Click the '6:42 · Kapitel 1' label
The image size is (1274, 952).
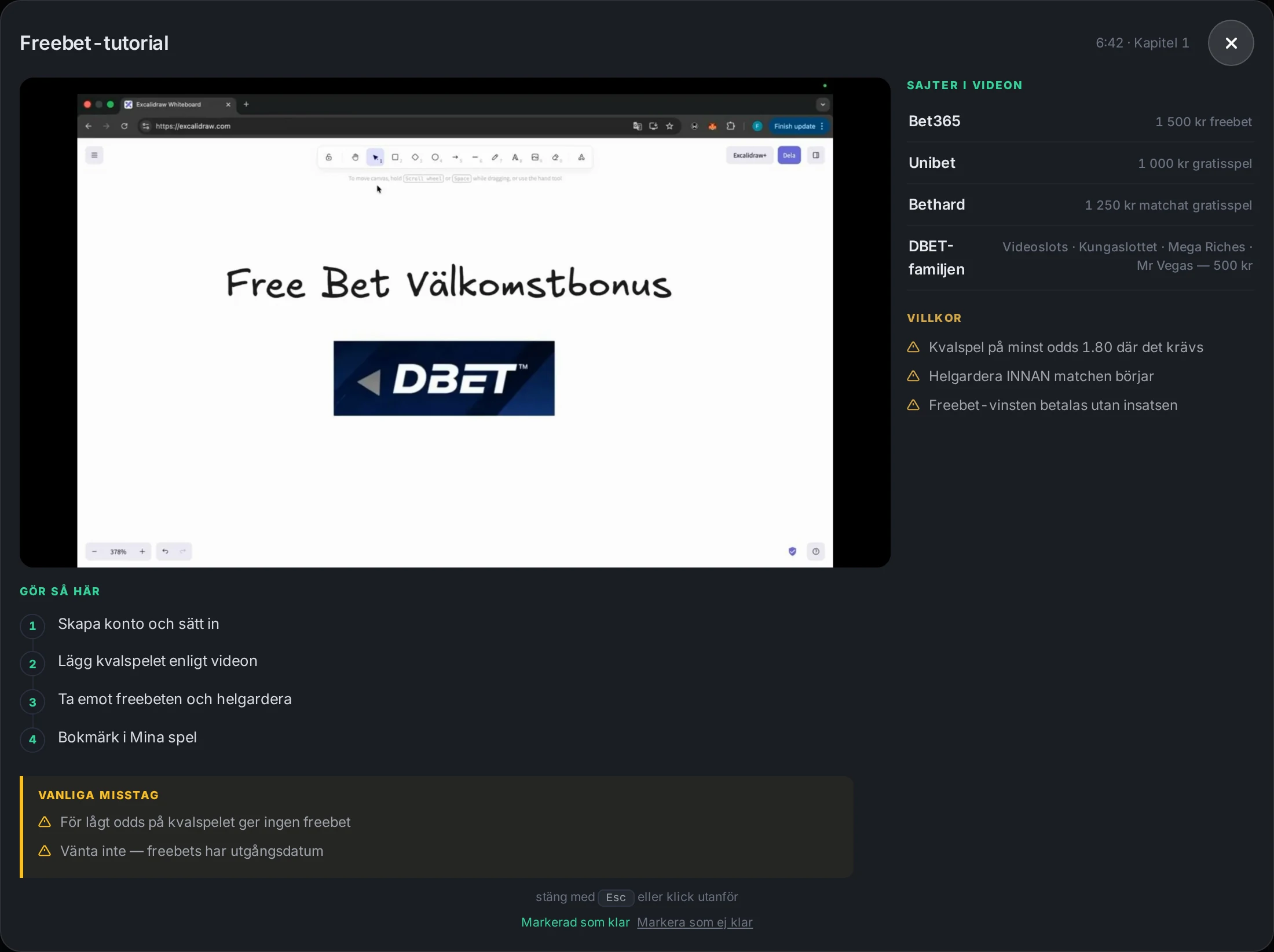point(1142,43)
